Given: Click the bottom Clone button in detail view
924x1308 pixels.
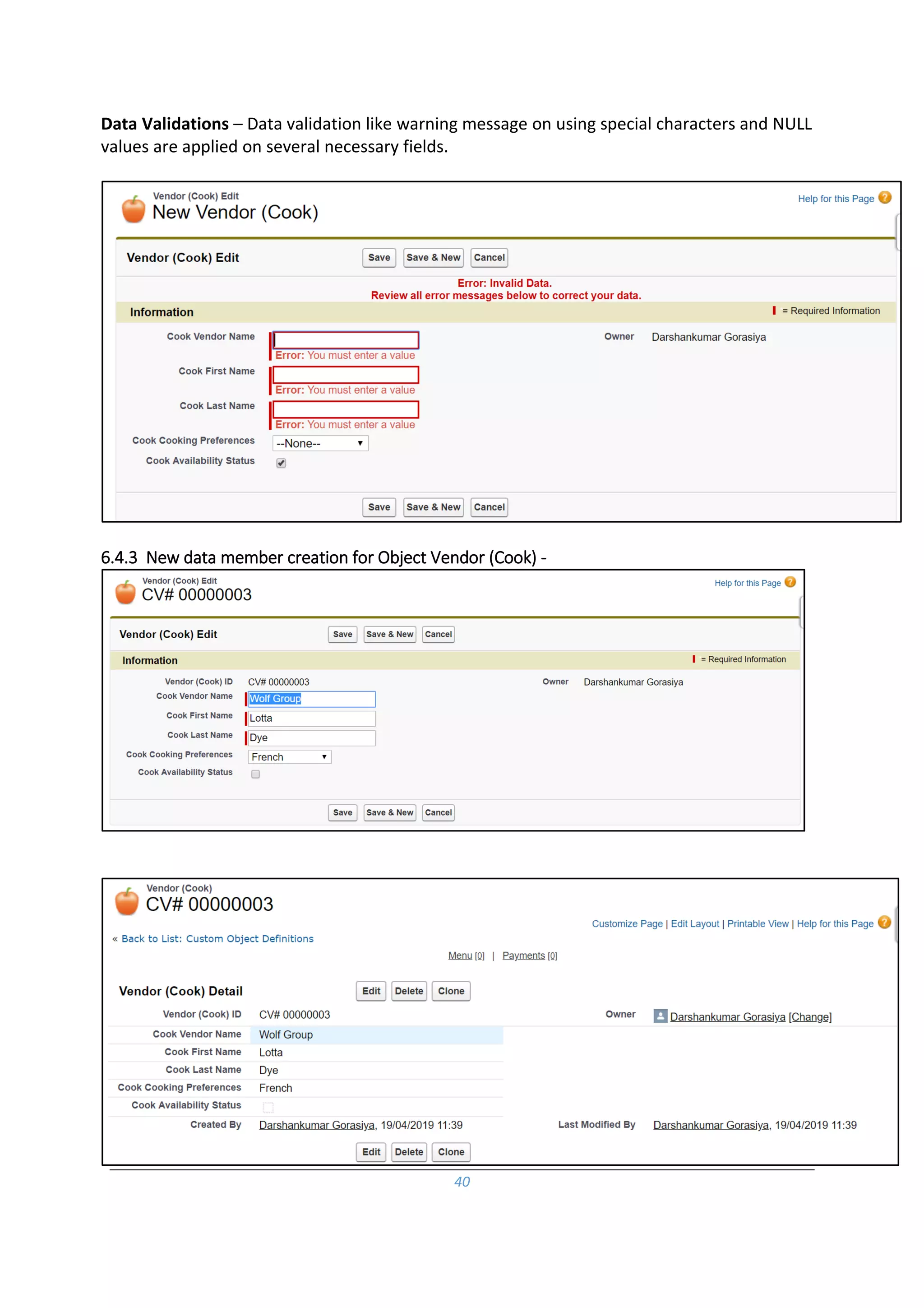Looking at the screenshot, I should [451, 1152].
